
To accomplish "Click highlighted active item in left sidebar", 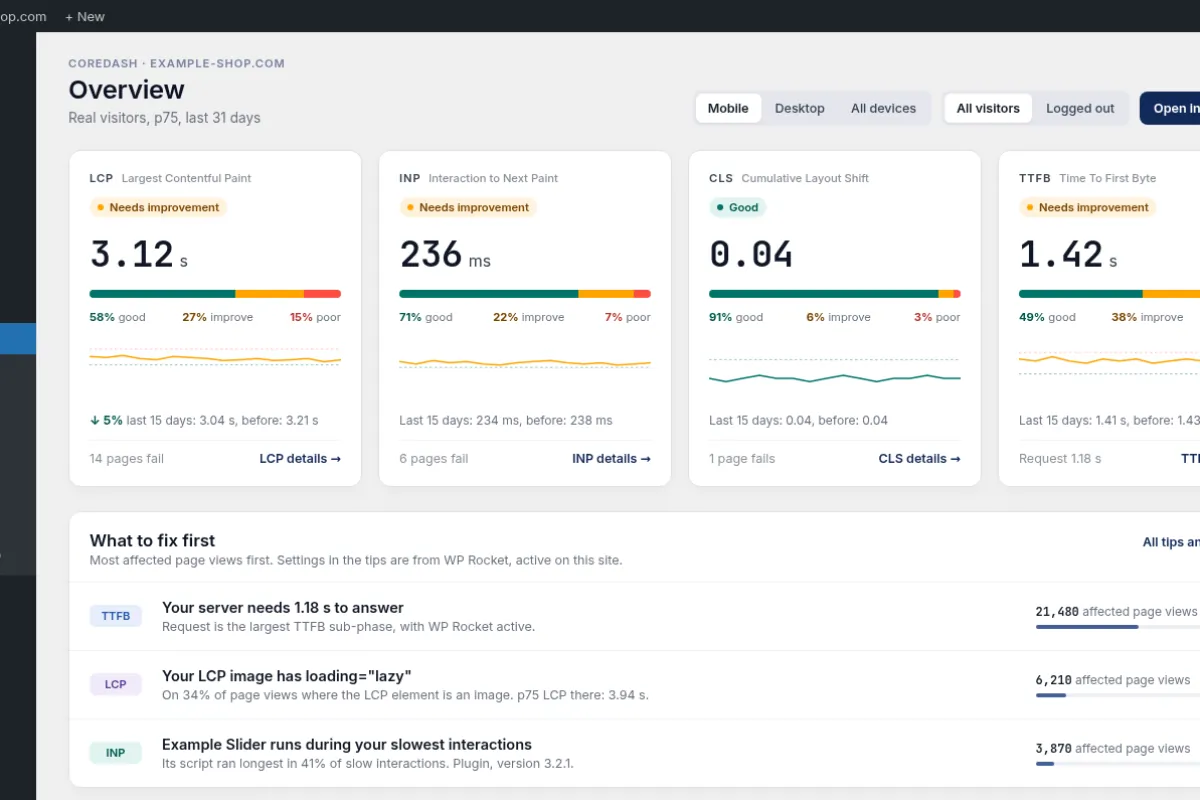I will (x=18, y=339).
